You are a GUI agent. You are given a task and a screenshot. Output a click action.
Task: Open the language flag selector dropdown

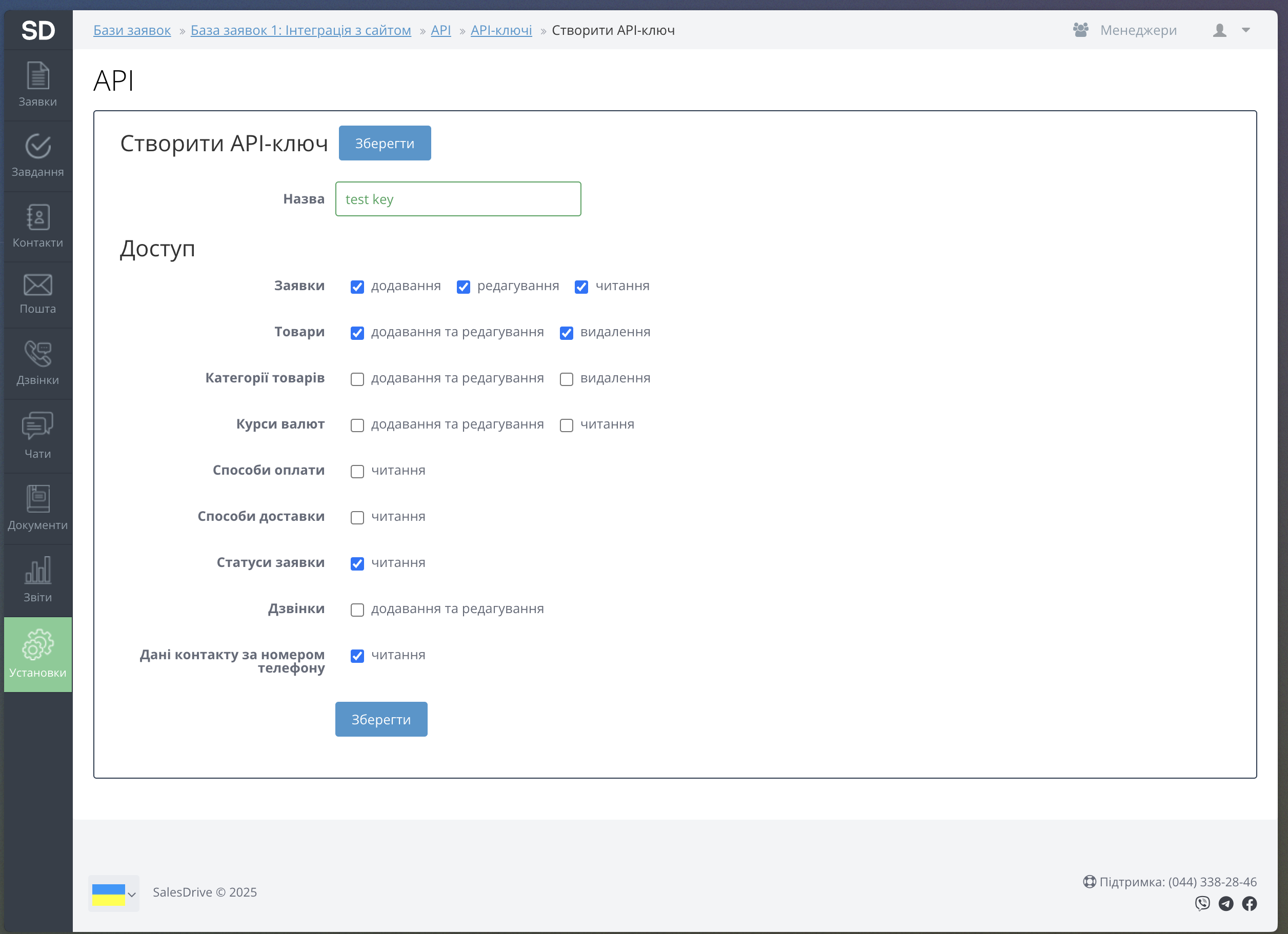[114, 893]
